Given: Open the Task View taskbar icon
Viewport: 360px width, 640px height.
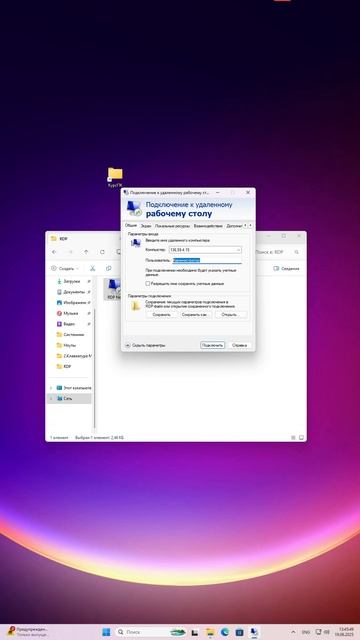Looking at the screenshot, I should (196, 632).
